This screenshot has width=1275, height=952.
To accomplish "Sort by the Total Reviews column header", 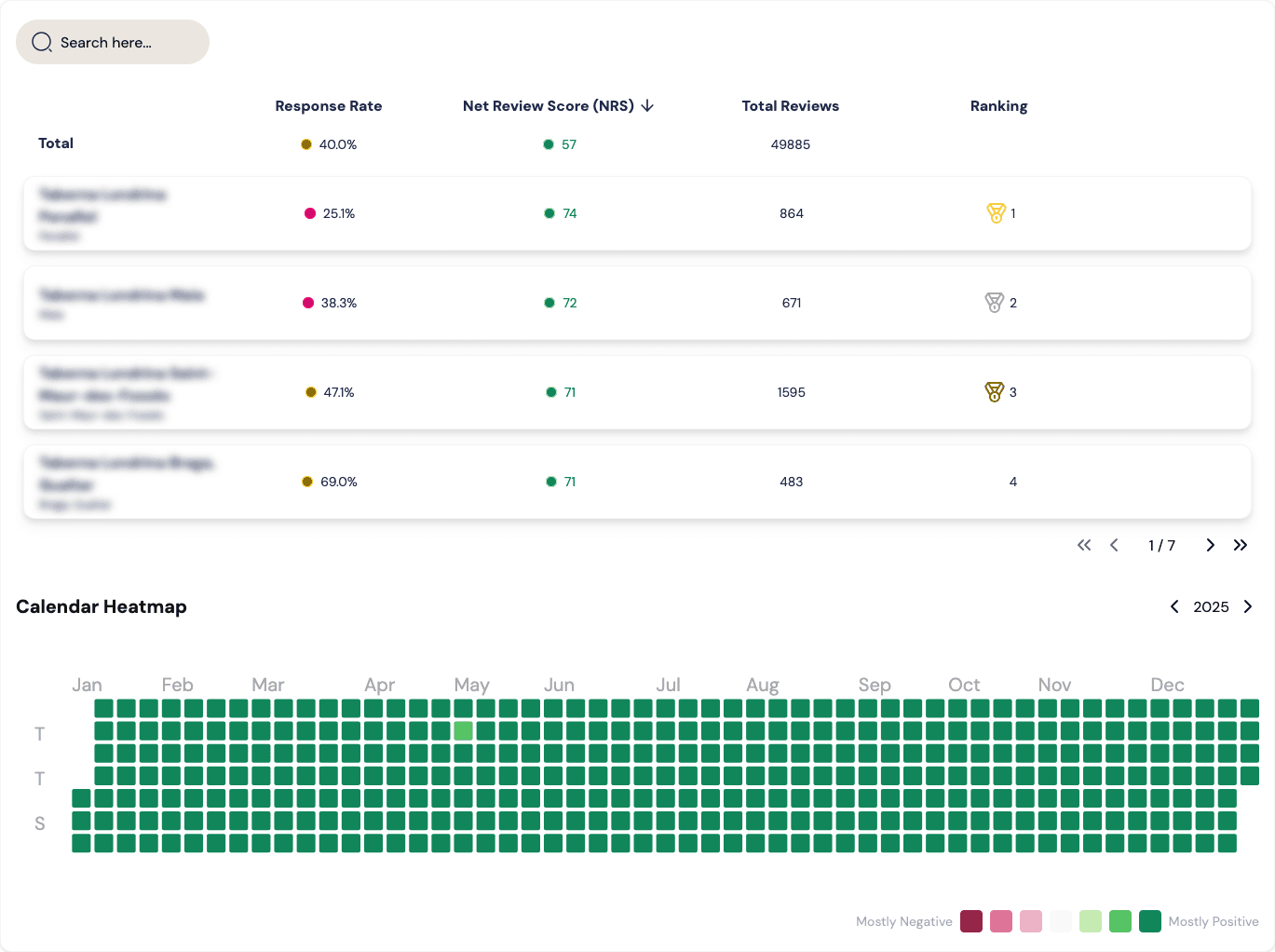I will (790, 105).
